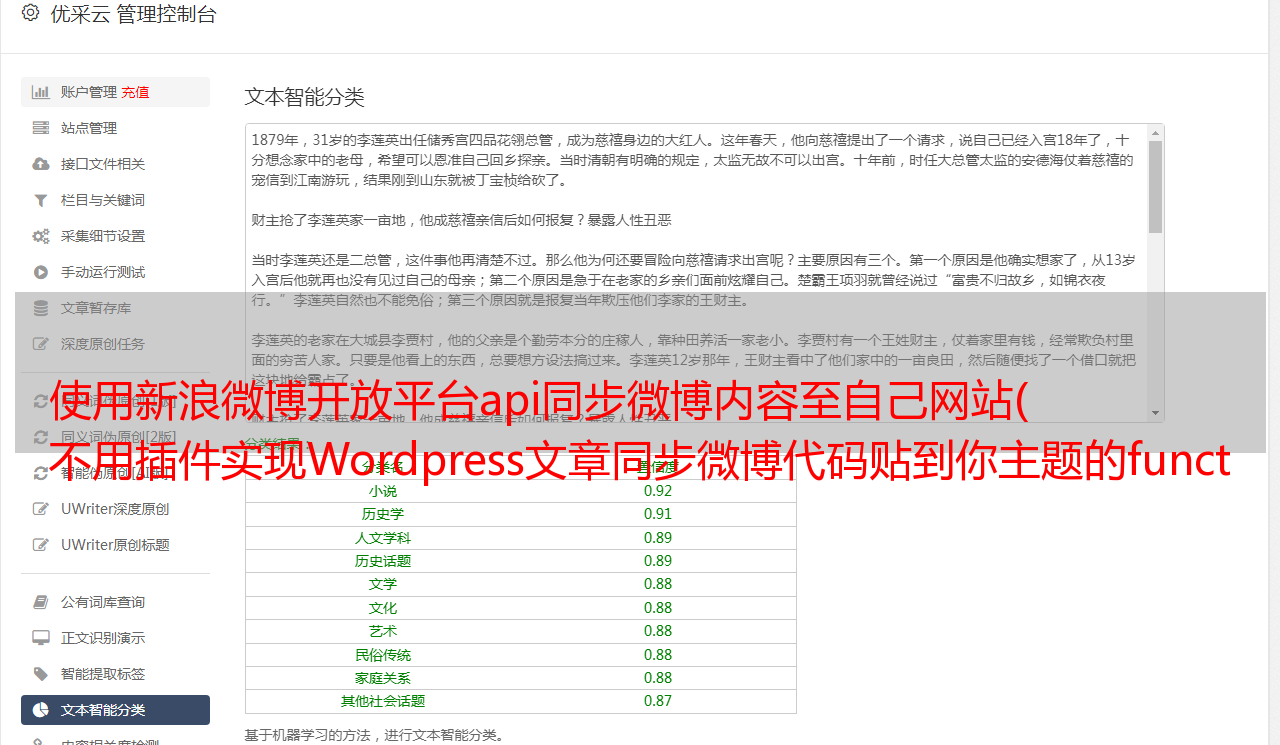The width and height of the screenshot is (1280, 745).
Task: Open the UWriter原创标题 menu item
Action: pyautogui.click(x=115, y=545)
